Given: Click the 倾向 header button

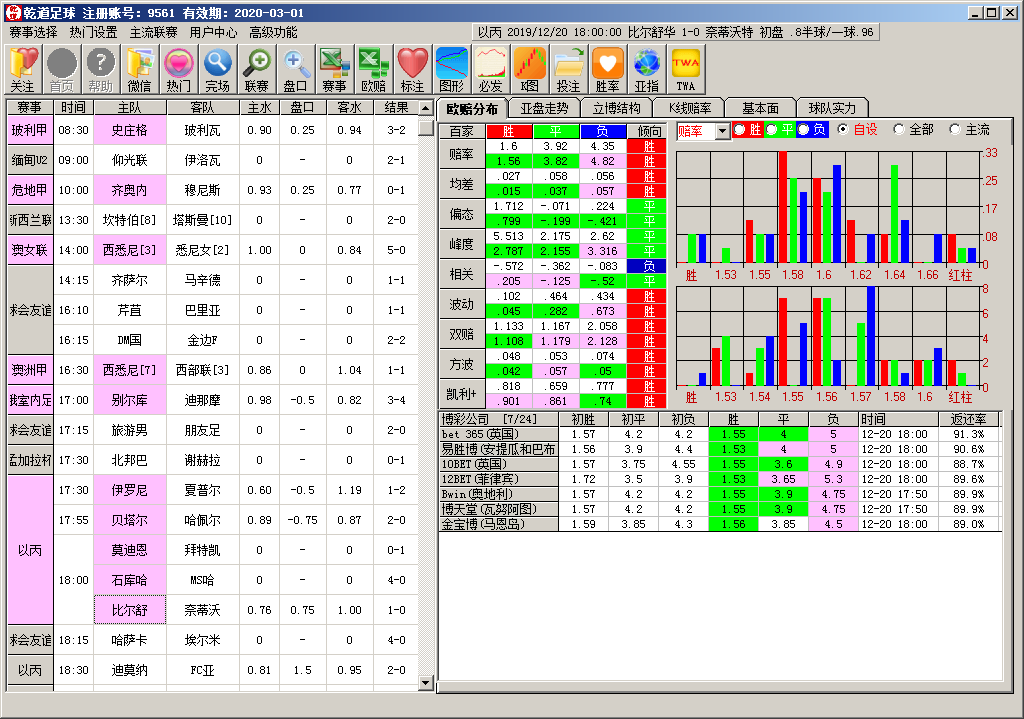Looking at the screenshot, I should tap(648, 131).
